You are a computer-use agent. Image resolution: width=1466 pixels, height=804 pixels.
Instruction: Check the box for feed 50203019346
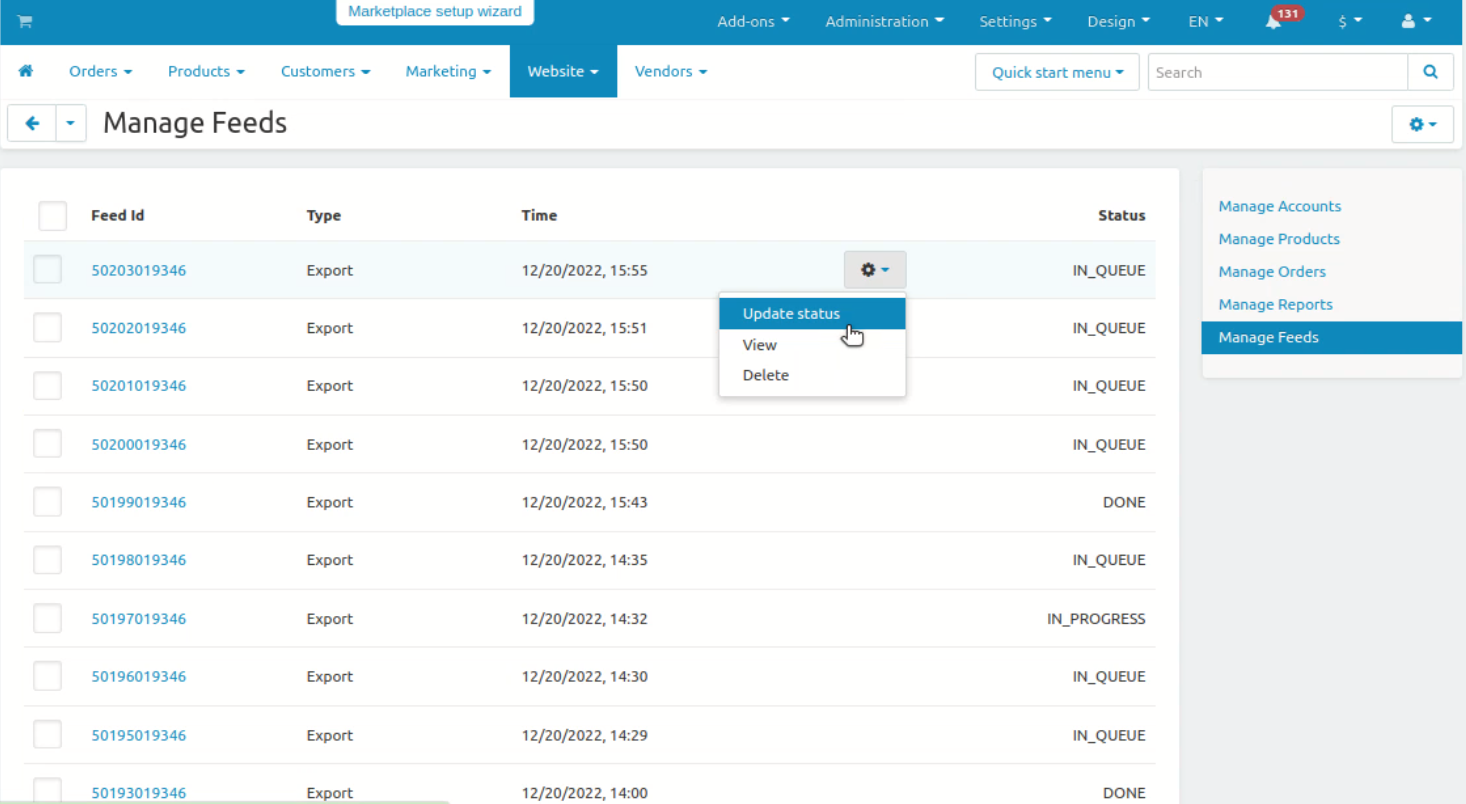48,270
